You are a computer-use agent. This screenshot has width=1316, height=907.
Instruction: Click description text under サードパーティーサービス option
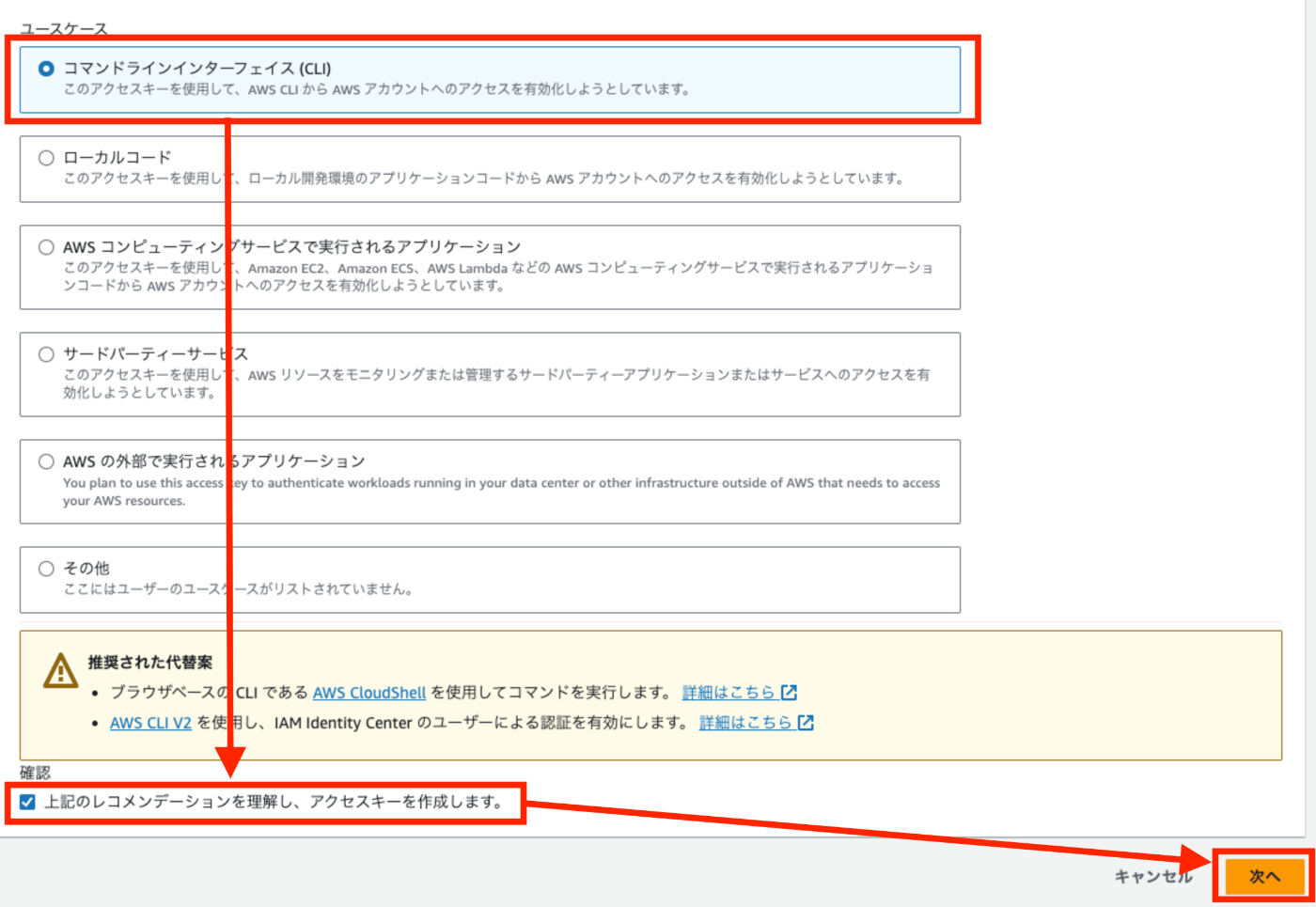[496, 383]
